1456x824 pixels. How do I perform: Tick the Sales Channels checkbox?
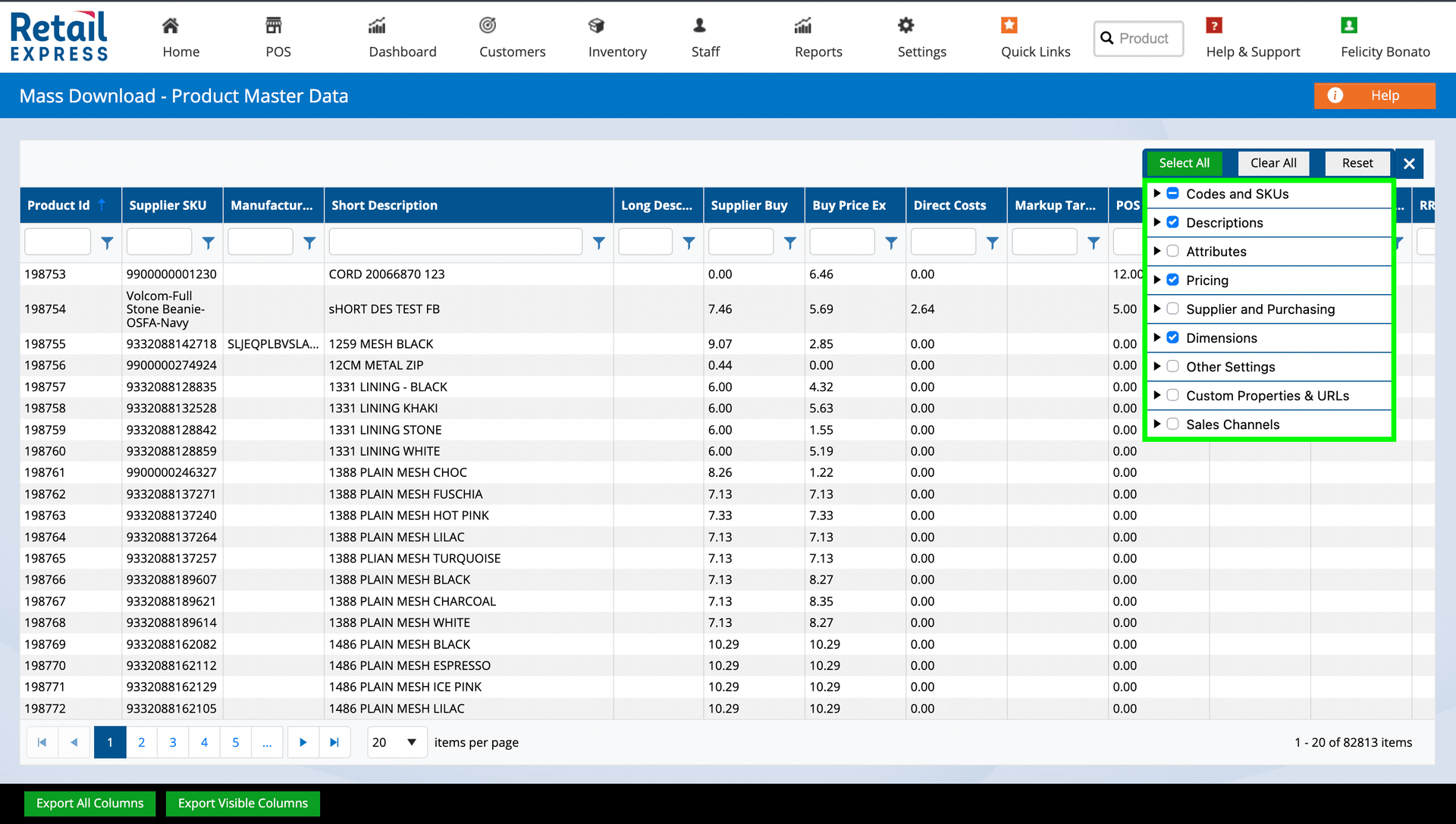point(1172,425)
